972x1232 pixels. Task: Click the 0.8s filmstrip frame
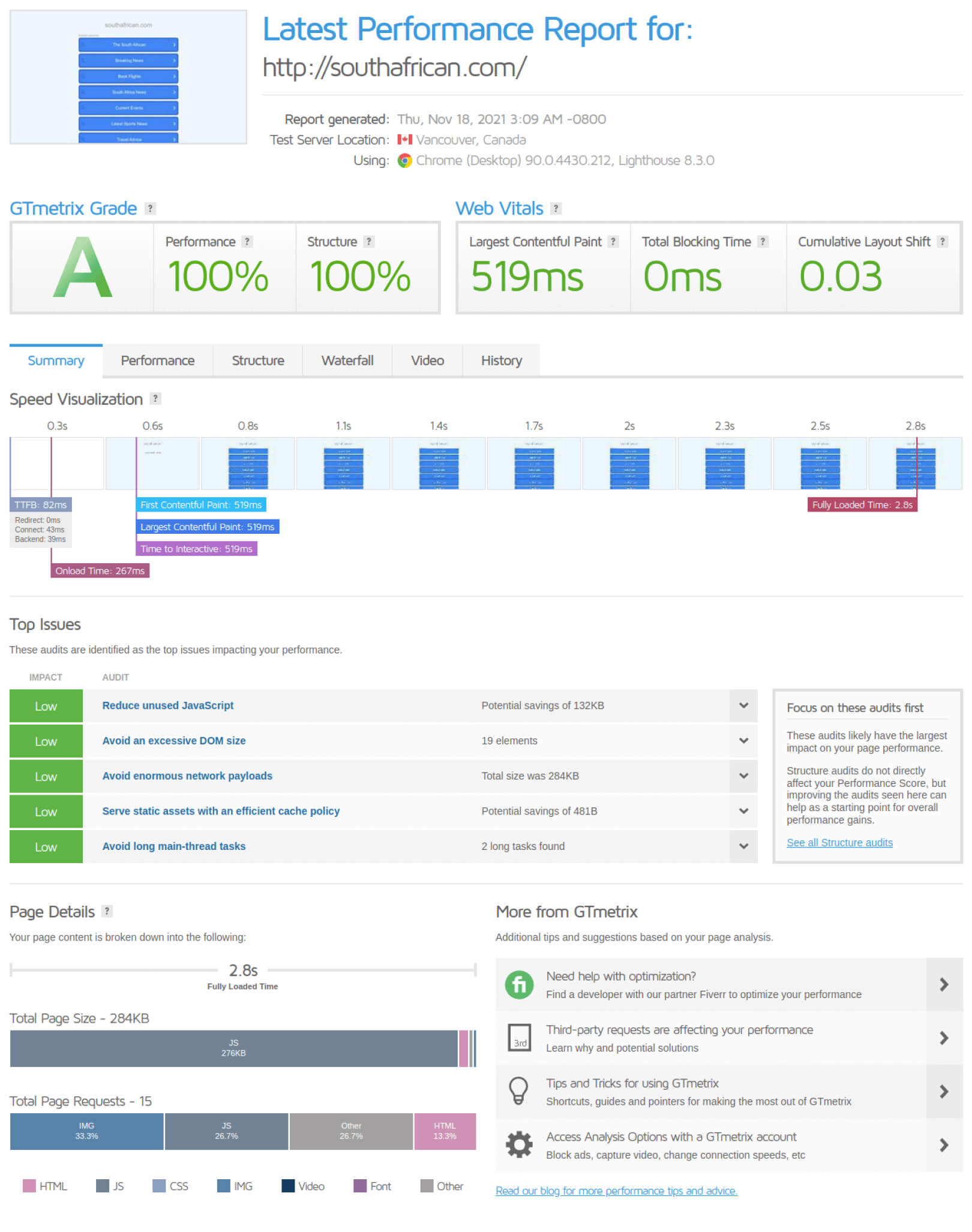[x=248, y=464]
